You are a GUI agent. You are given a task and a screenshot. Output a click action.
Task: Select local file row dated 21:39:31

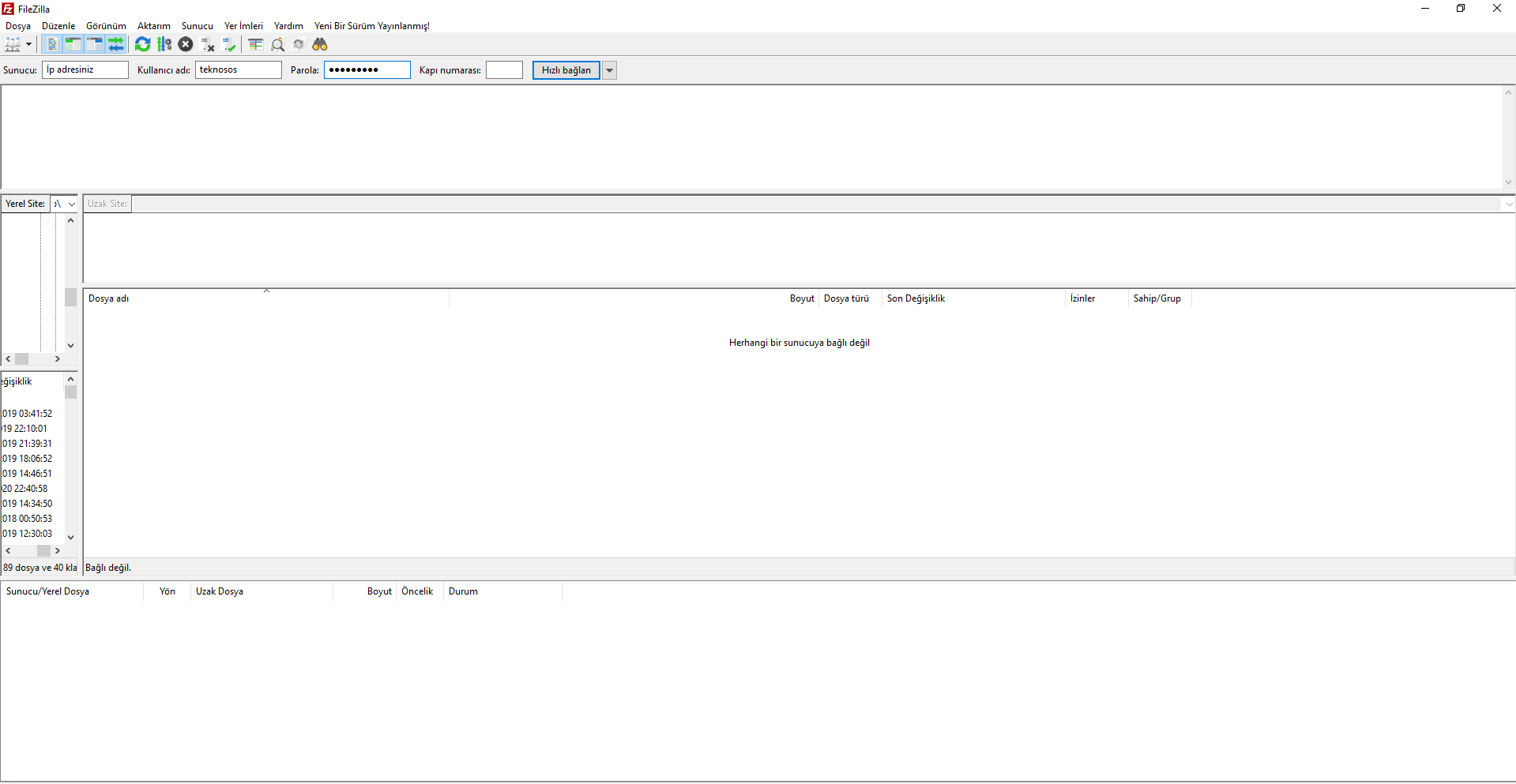[x=32, y=444]
